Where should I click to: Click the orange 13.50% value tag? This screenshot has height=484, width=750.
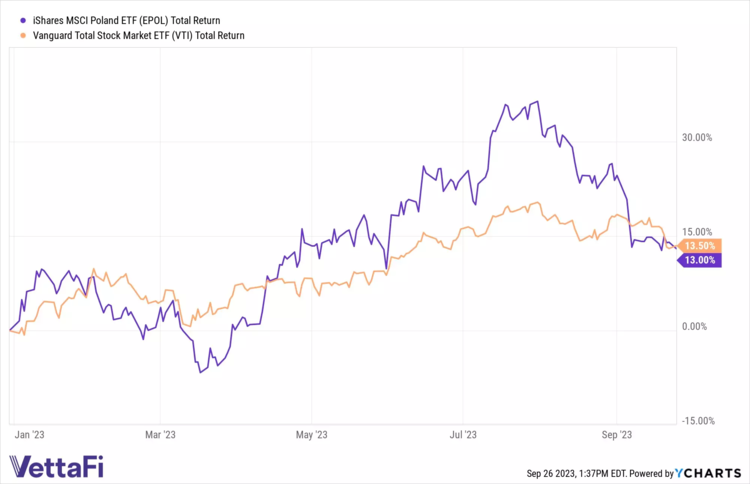(x=697, y=246)
